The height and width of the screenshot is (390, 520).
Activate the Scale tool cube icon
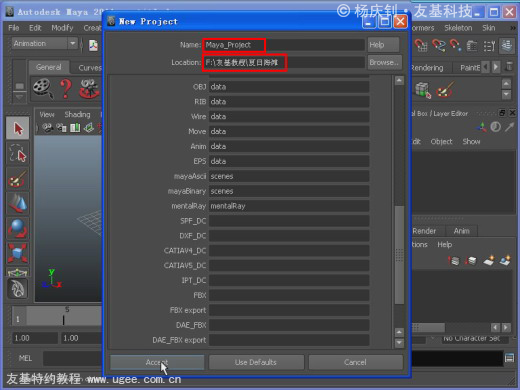tap(18, 253)
